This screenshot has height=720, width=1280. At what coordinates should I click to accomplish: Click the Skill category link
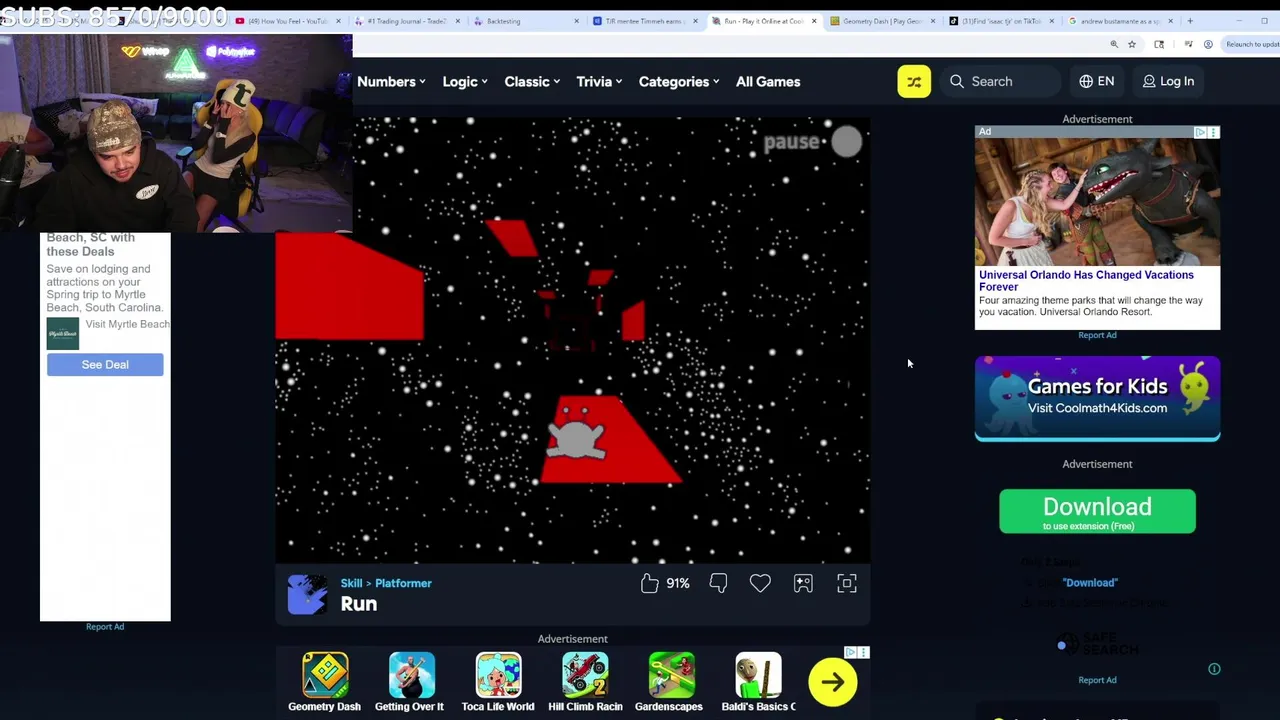pyautogui.click(x=351, y=583)
